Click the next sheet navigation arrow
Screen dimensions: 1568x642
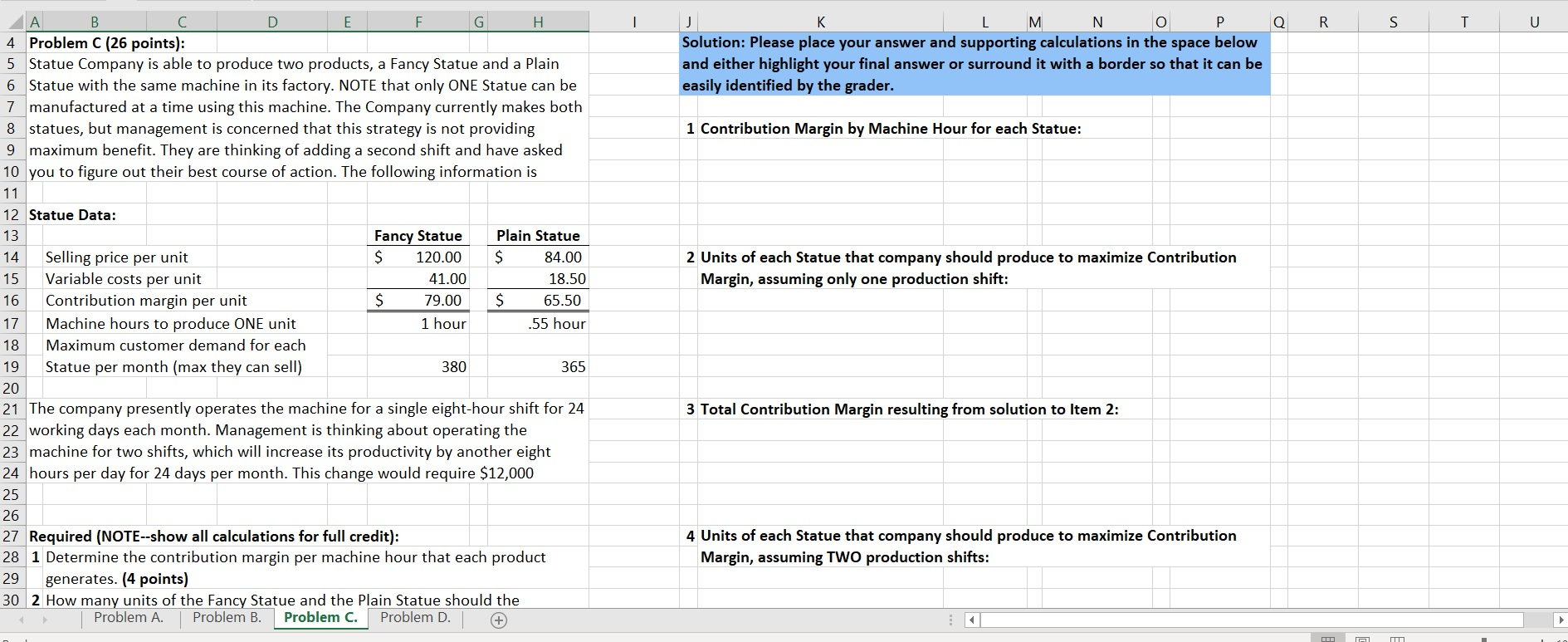click(x=45, y=620)
